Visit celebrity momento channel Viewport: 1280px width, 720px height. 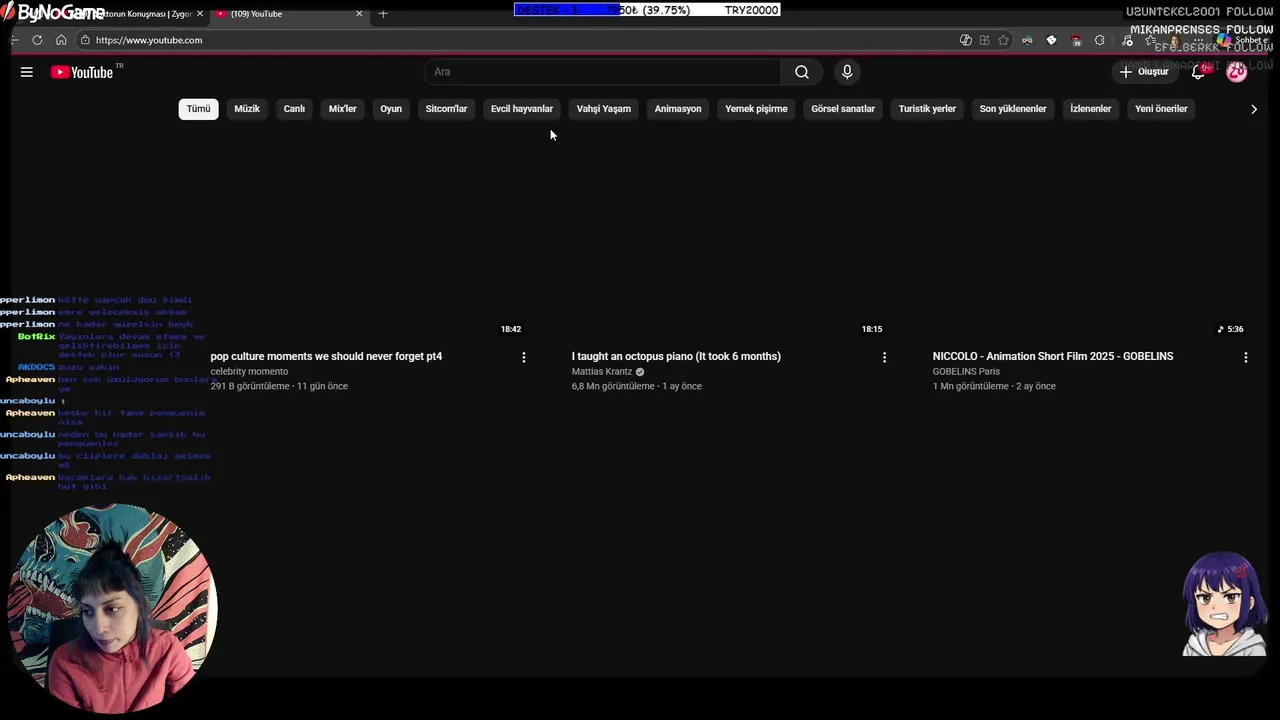click(249, 372)
